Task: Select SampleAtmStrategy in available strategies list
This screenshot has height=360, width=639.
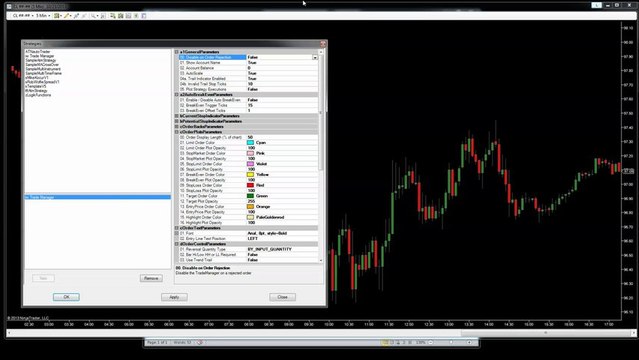Action: click(41, 60)
